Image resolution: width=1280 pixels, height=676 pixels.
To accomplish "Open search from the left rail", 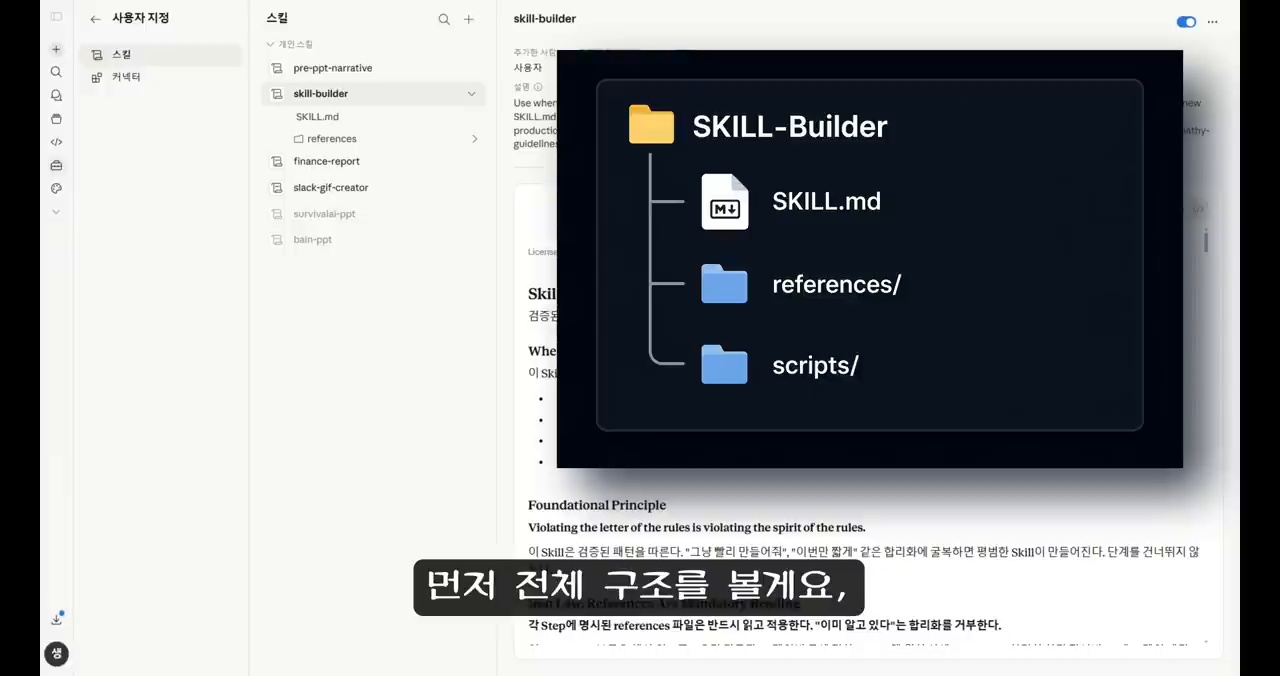I will (56, 72).
